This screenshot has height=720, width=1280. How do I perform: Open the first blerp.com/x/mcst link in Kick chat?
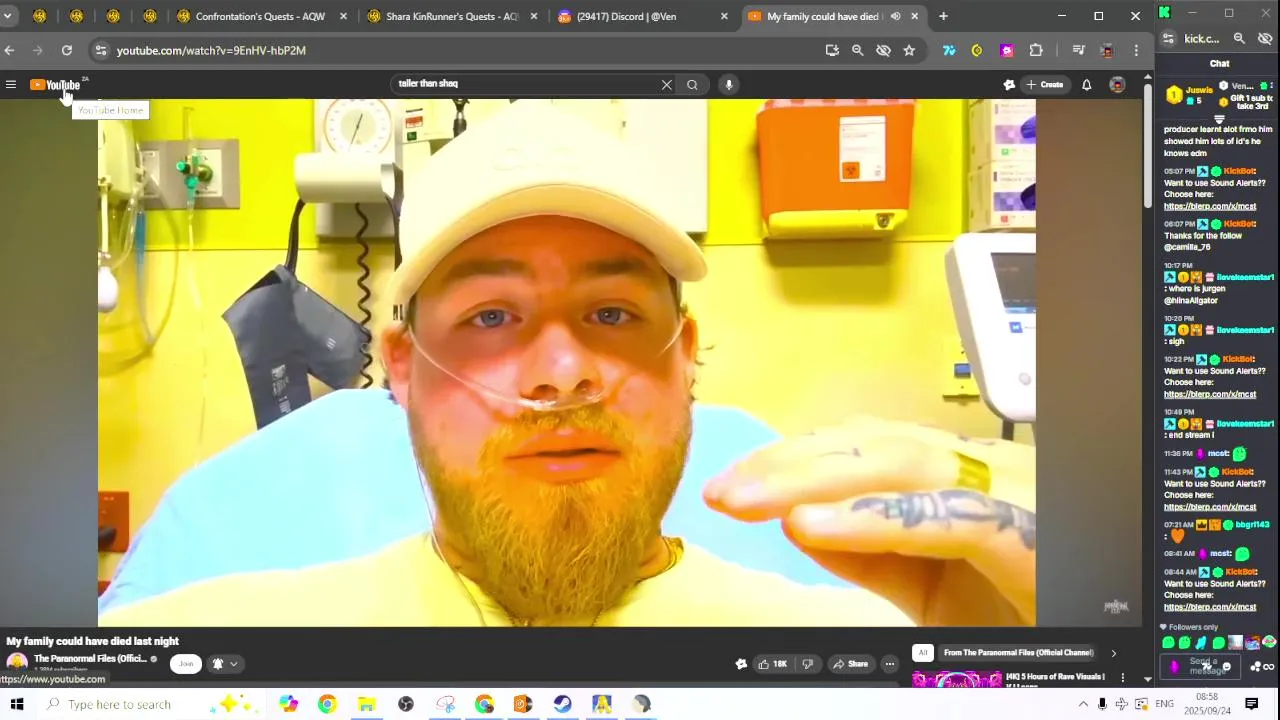click(x=1210, y=207)
